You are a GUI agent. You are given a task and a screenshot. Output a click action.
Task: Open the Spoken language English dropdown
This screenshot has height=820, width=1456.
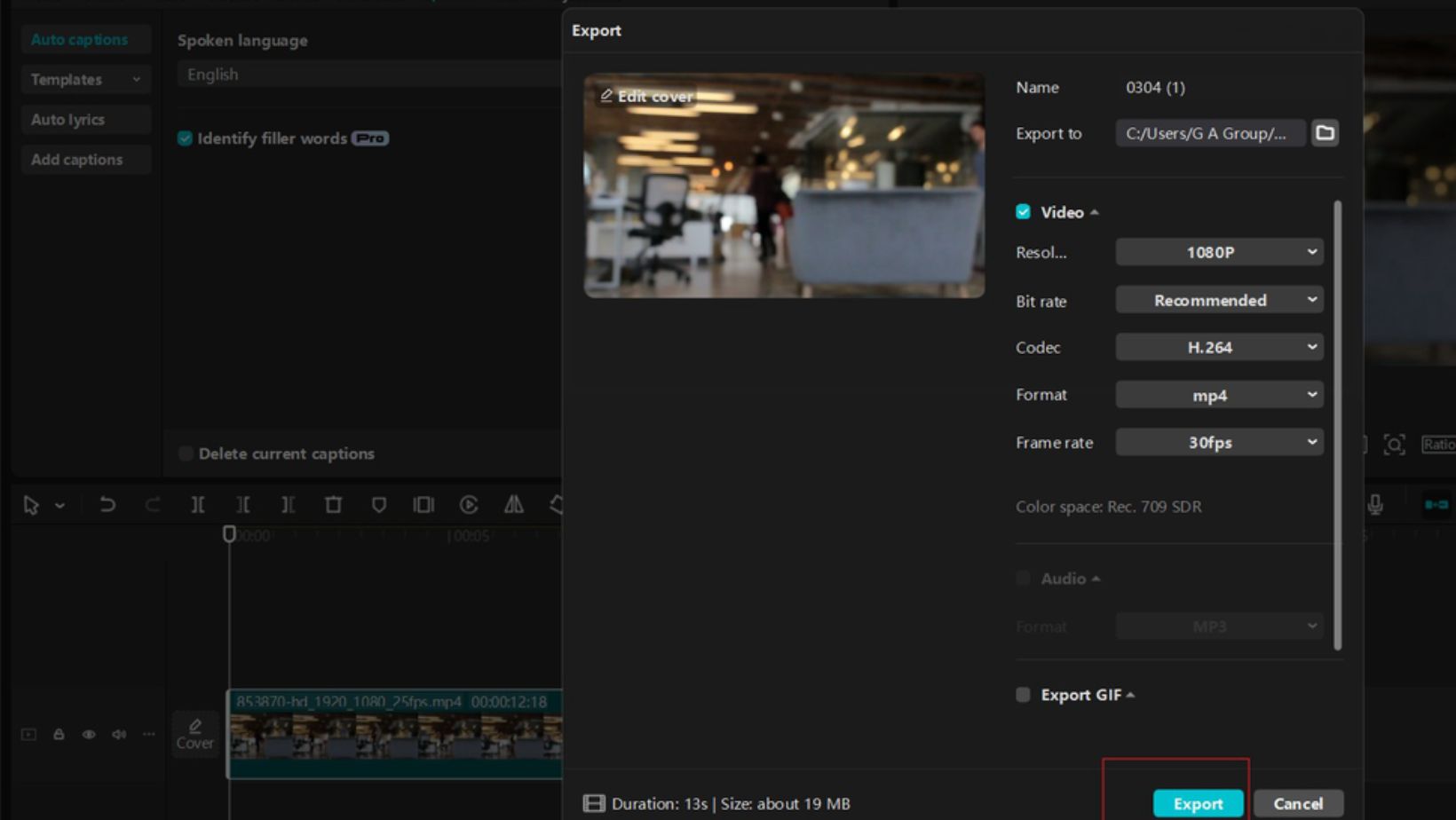pos(368,75)
